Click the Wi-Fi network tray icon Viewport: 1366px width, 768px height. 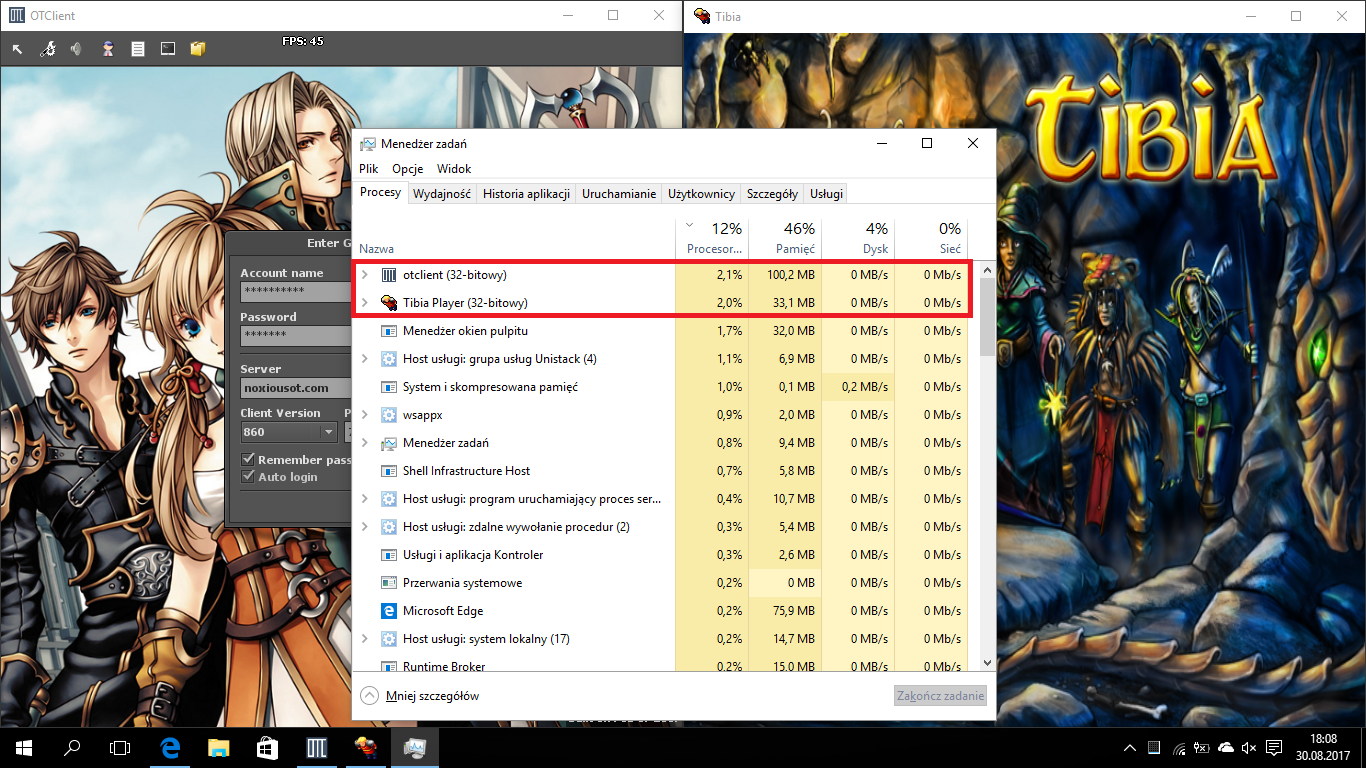[x=1178, y=748]
